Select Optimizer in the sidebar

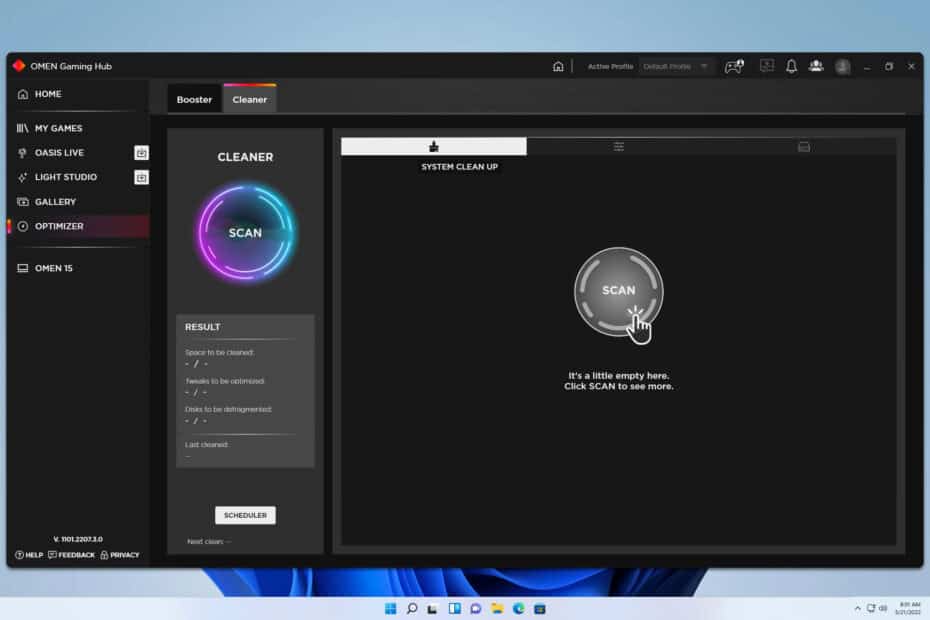coord(60,226)
